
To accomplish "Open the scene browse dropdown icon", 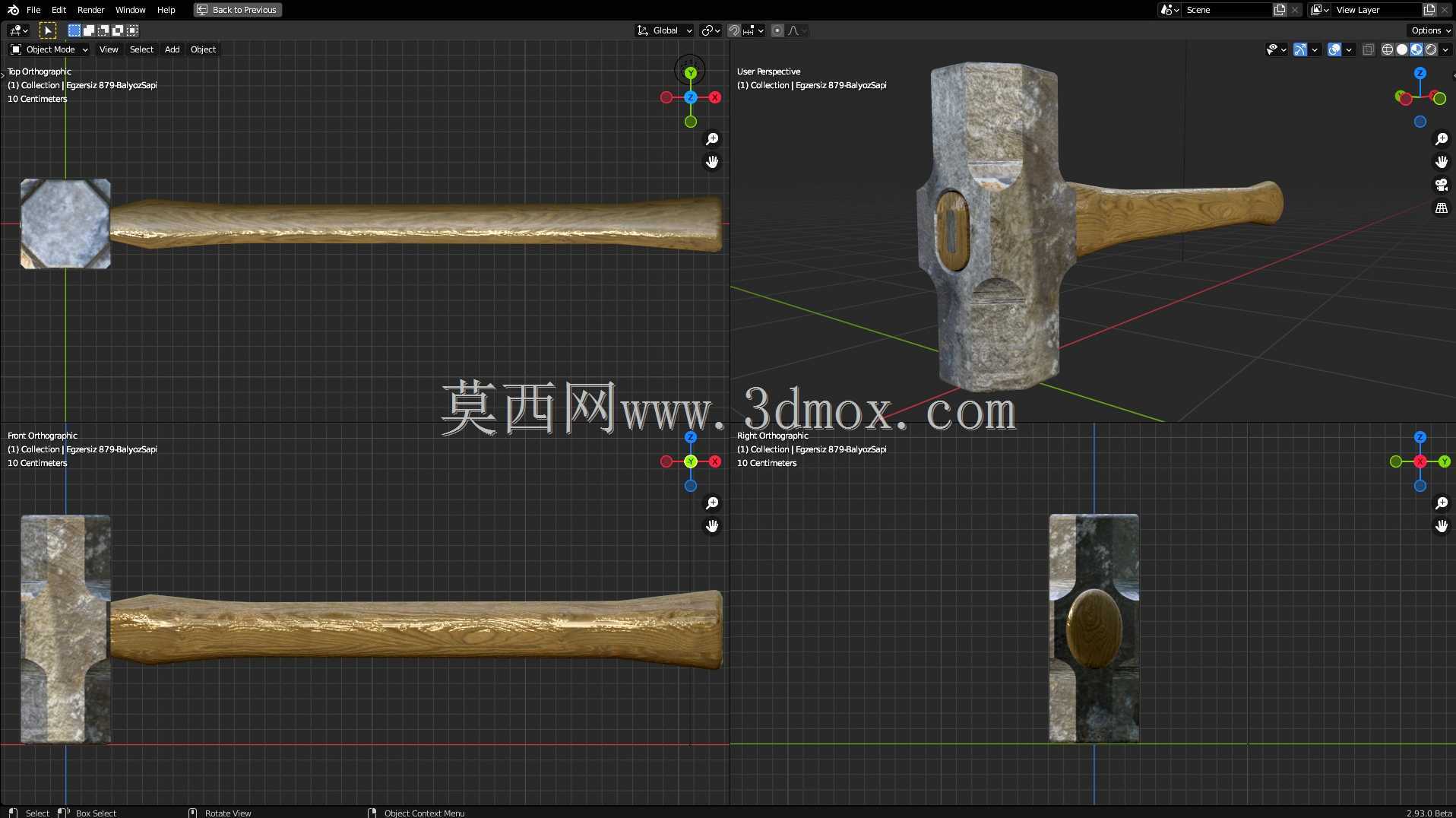I will click(x=1170, y=10).
